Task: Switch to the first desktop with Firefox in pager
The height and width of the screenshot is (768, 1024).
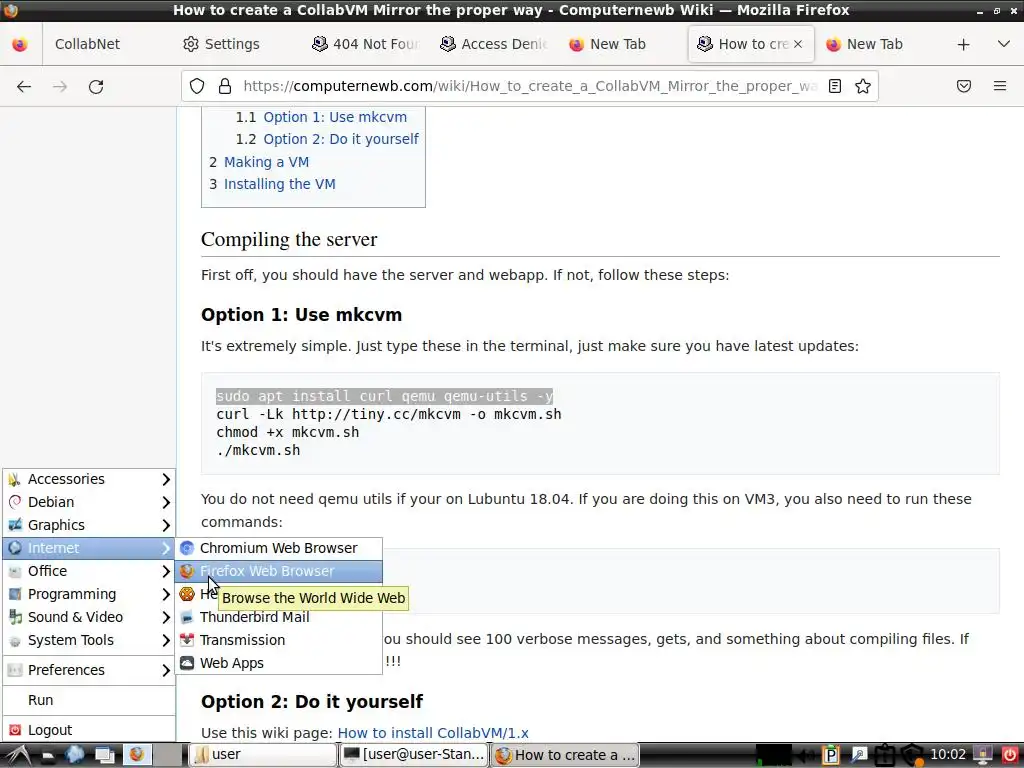Action: coord(138,755)
